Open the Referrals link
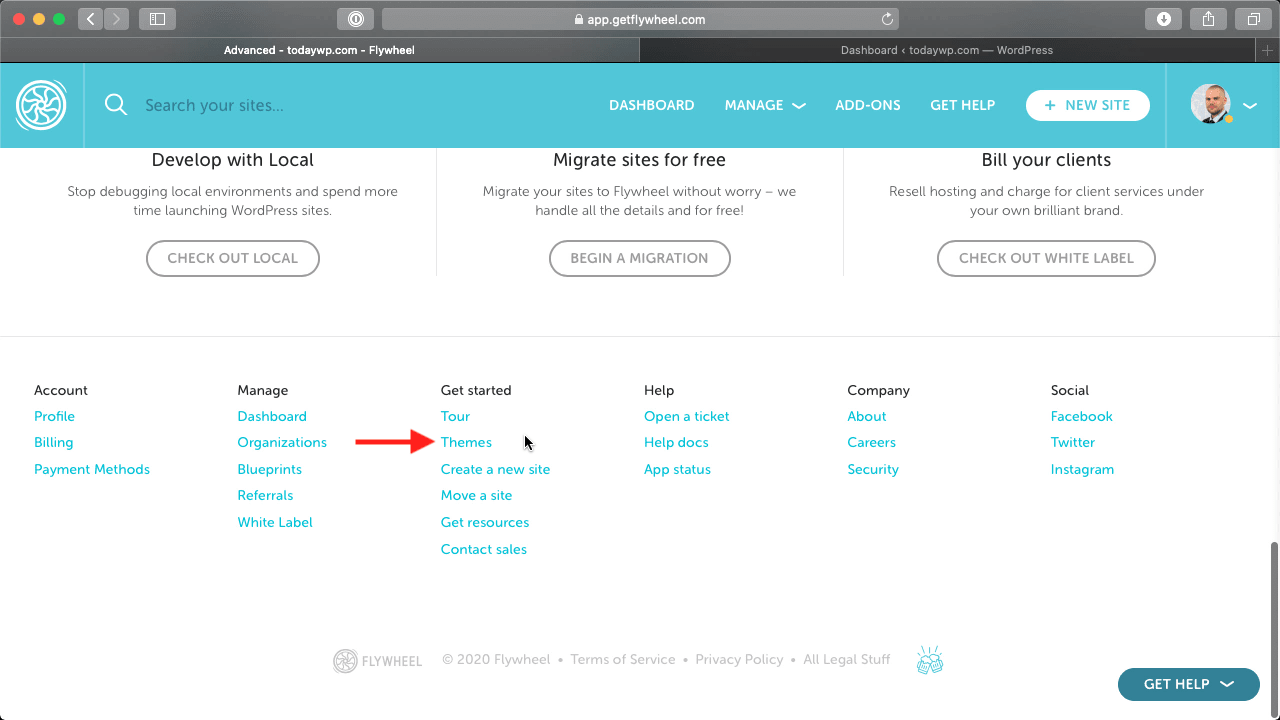Image resolution: width=1280 pixels, height=720 pixels. coord(265,495)
